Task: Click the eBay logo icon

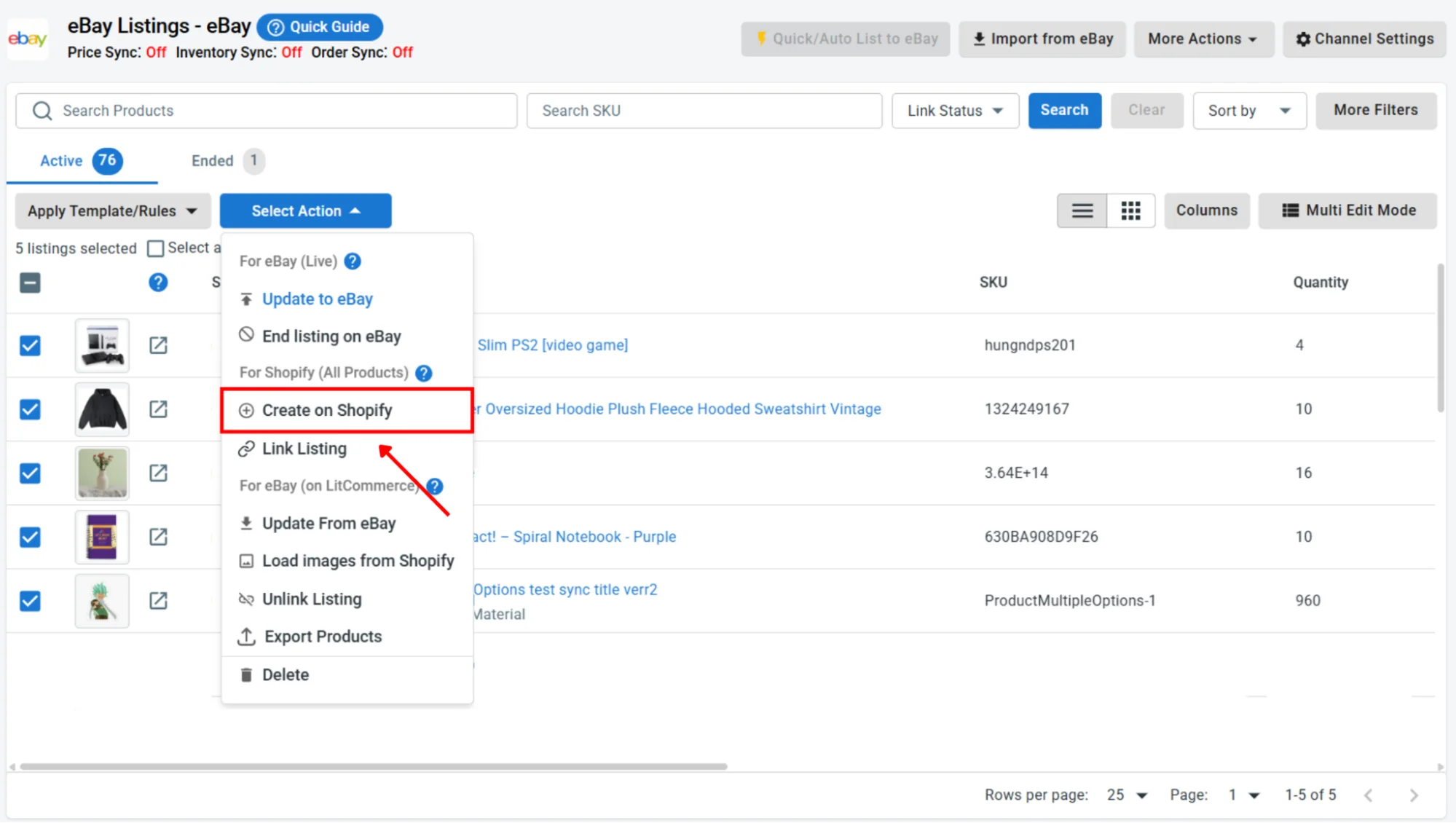Action: (28, 39)
